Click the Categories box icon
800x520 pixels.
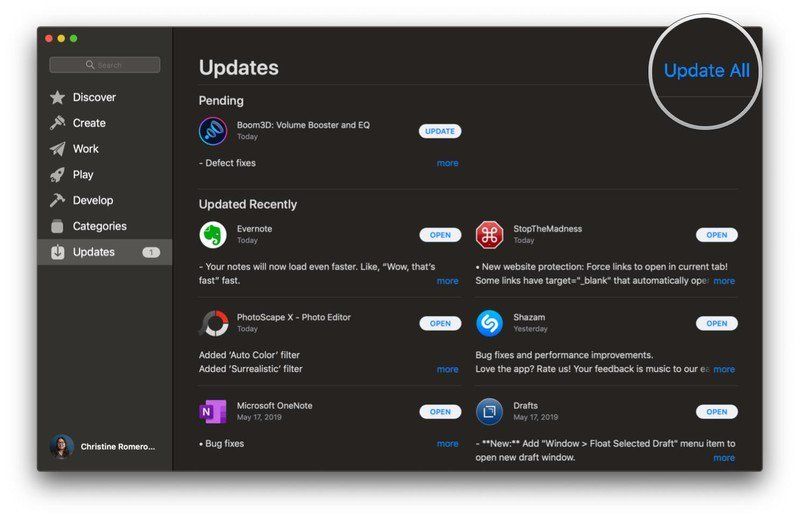[x=58, y=226]
